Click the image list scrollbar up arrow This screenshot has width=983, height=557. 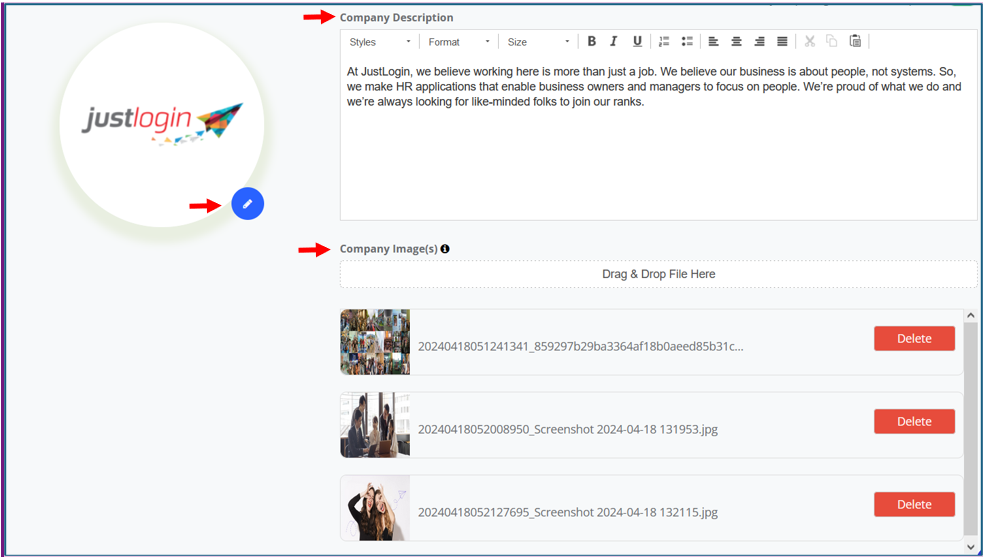tap(970, 315)
